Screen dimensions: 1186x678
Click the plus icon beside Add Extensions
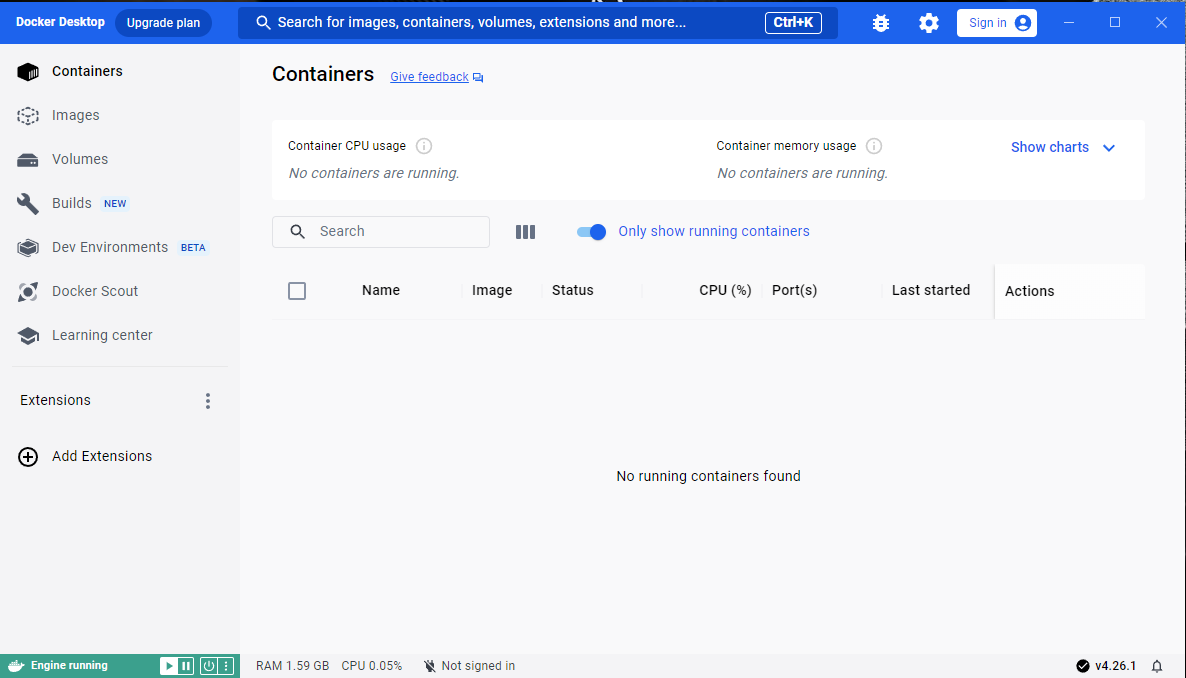pos(28,456)
